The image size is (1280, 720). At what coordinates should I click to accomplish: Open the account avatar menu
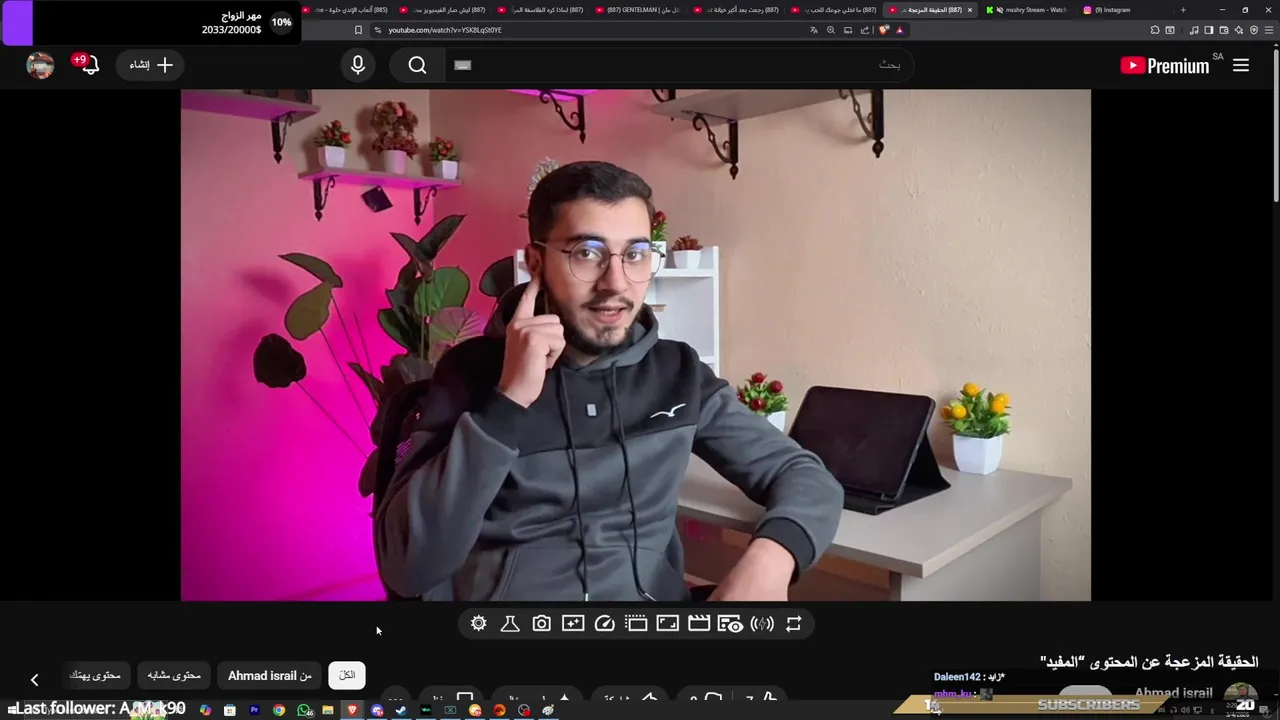pyautogui.click(x=40, y=65)
